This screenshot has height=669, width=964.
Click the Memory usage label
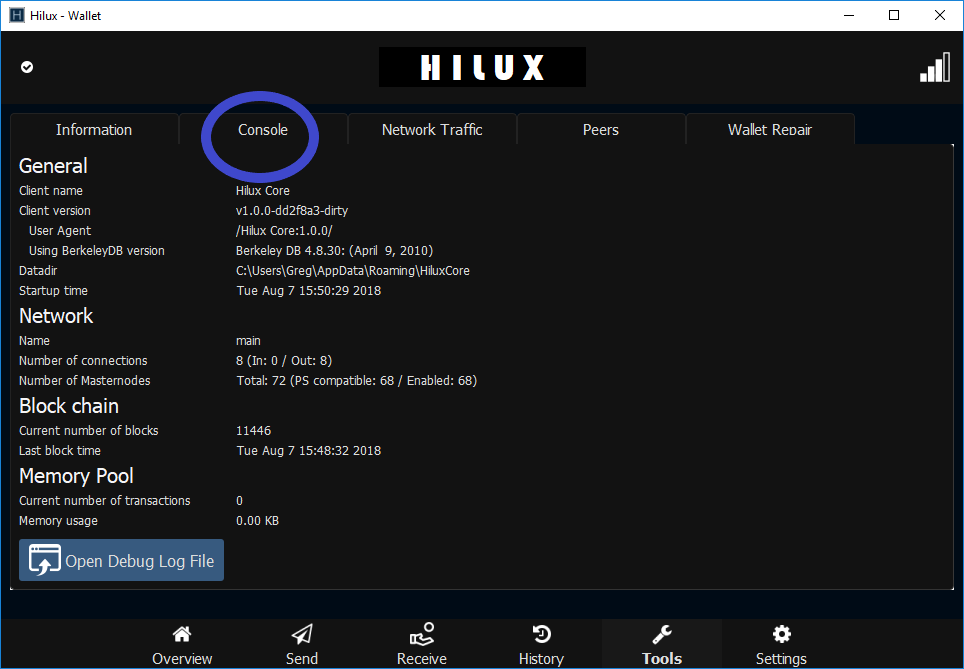point(58,521)
